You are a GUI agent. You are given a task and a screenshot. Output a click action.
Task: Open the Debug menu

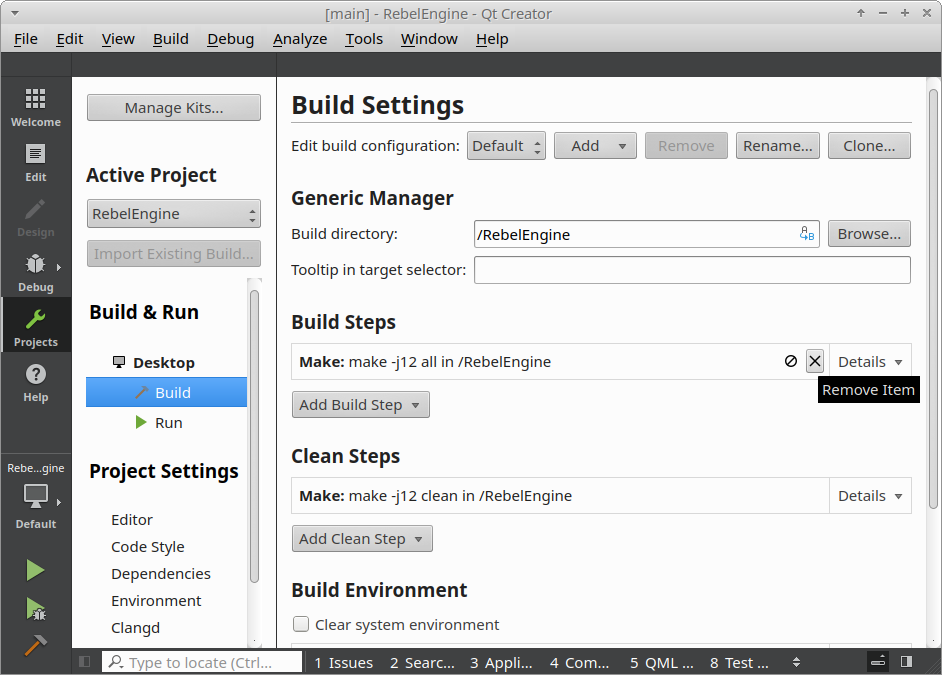pos(231,39)
